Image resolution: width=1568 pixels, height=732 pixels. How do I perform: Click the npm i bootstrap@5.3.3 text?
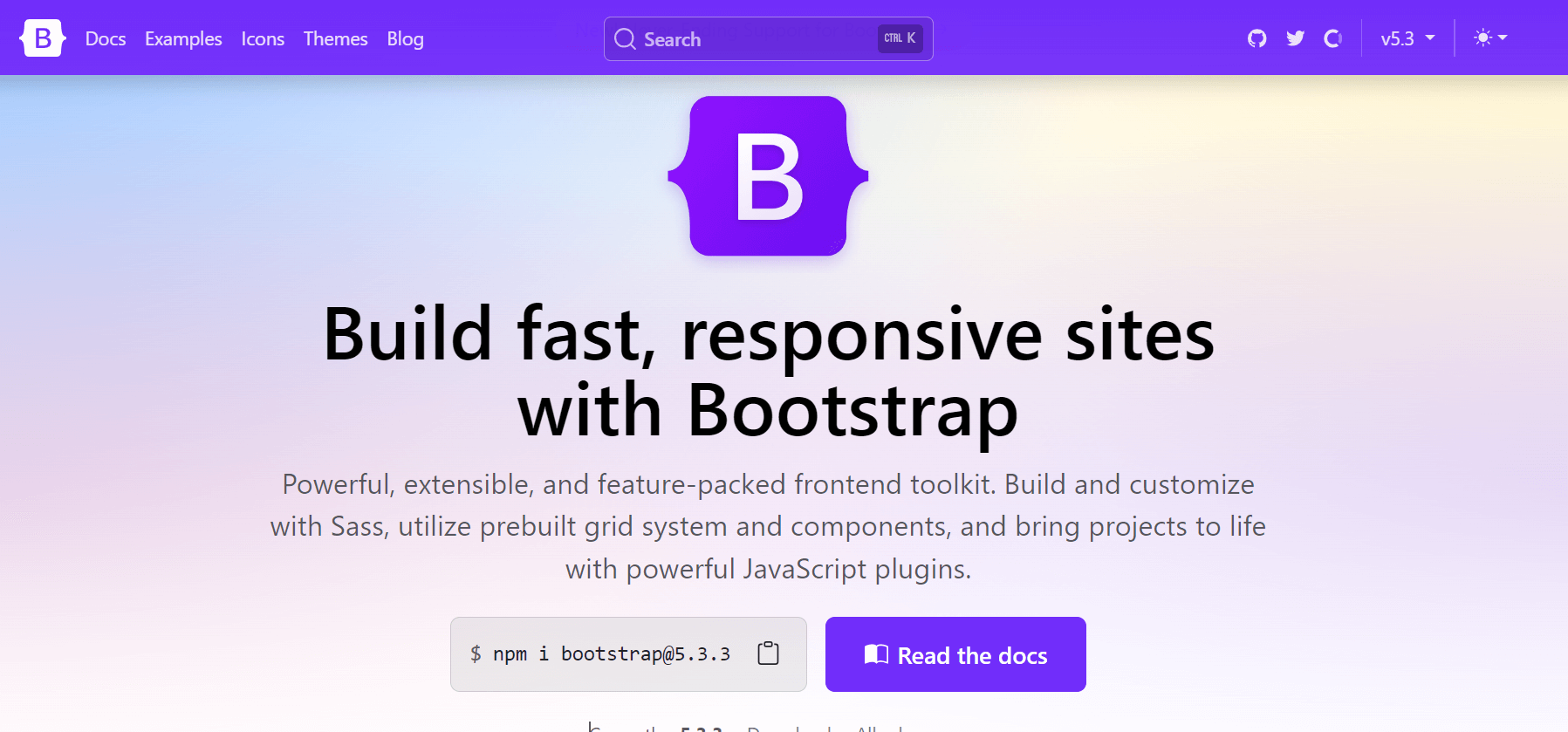612,654
